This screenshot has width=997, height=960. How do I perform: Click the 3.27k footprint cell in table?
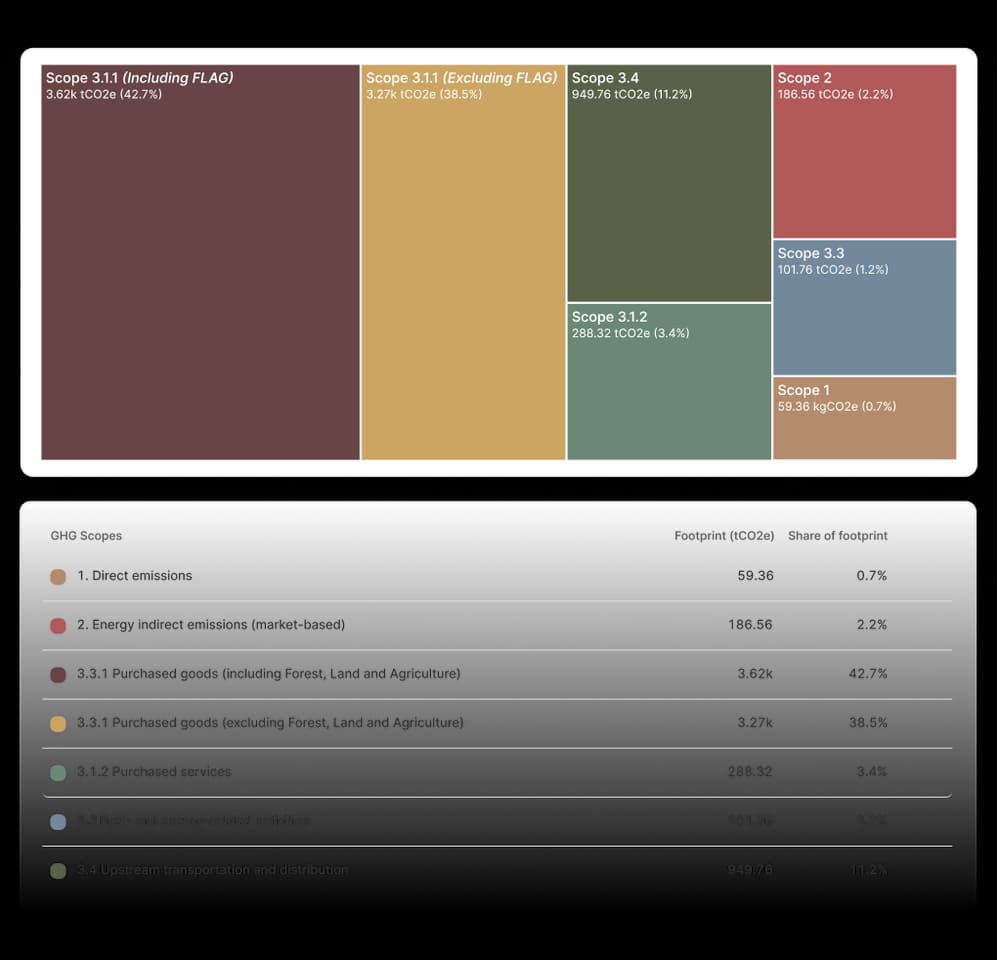tap(755, 722)
